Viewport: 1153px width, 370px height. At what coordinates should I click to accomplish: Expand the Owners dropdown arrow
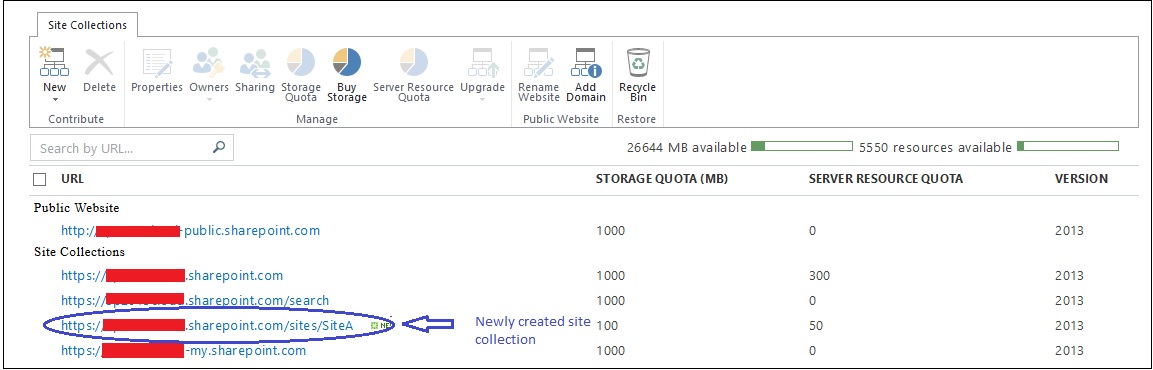[209, 100]
